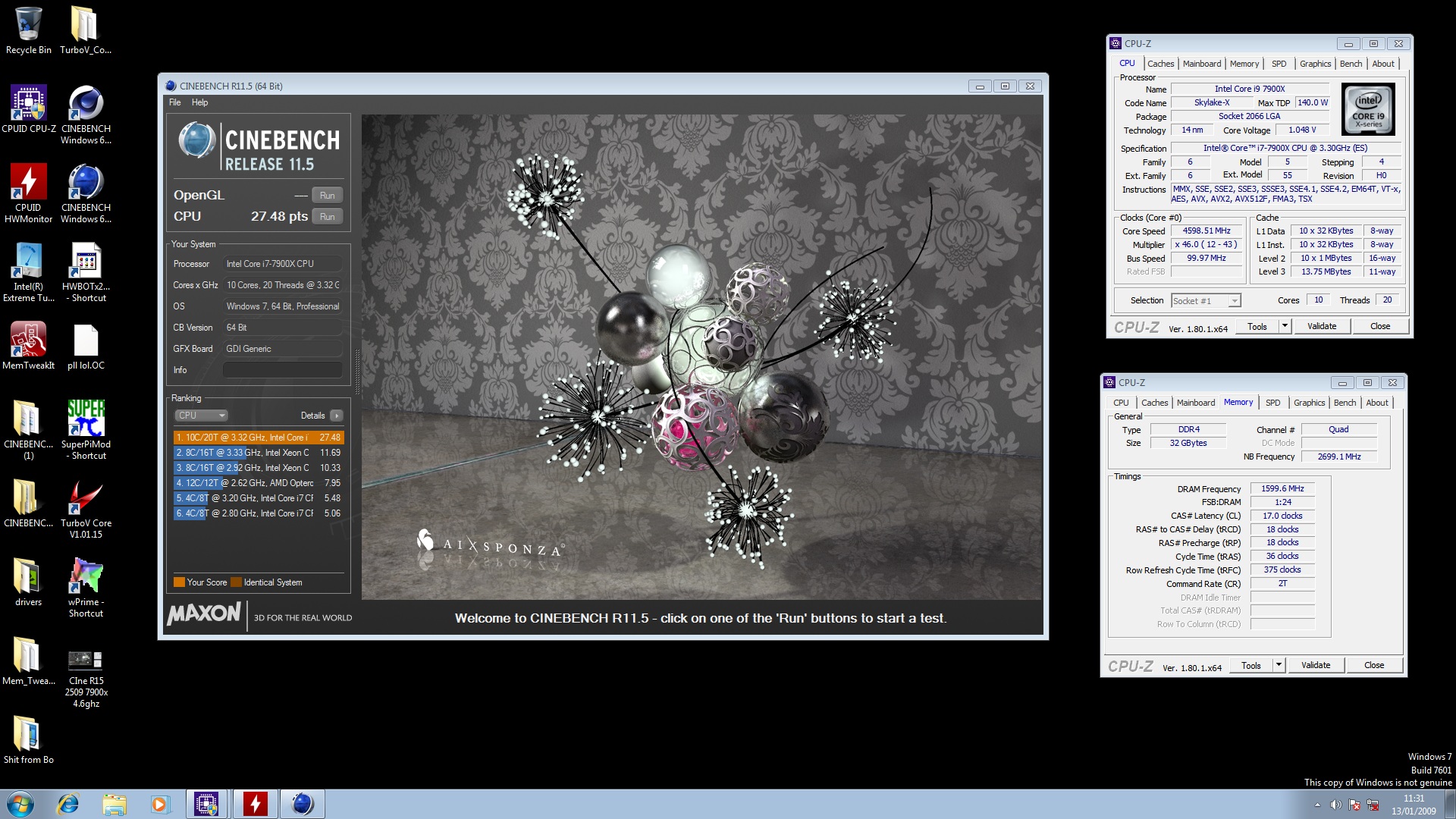Select ranking entry 8C/16T @ 3.33 GHz
This screenshot has width=1456, height=819.
[x=259, y=453]
